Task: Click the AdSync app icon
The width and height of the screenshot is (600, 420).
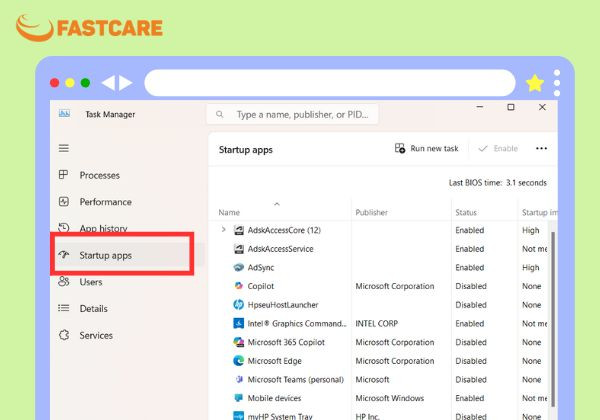Action: (239, 267)
